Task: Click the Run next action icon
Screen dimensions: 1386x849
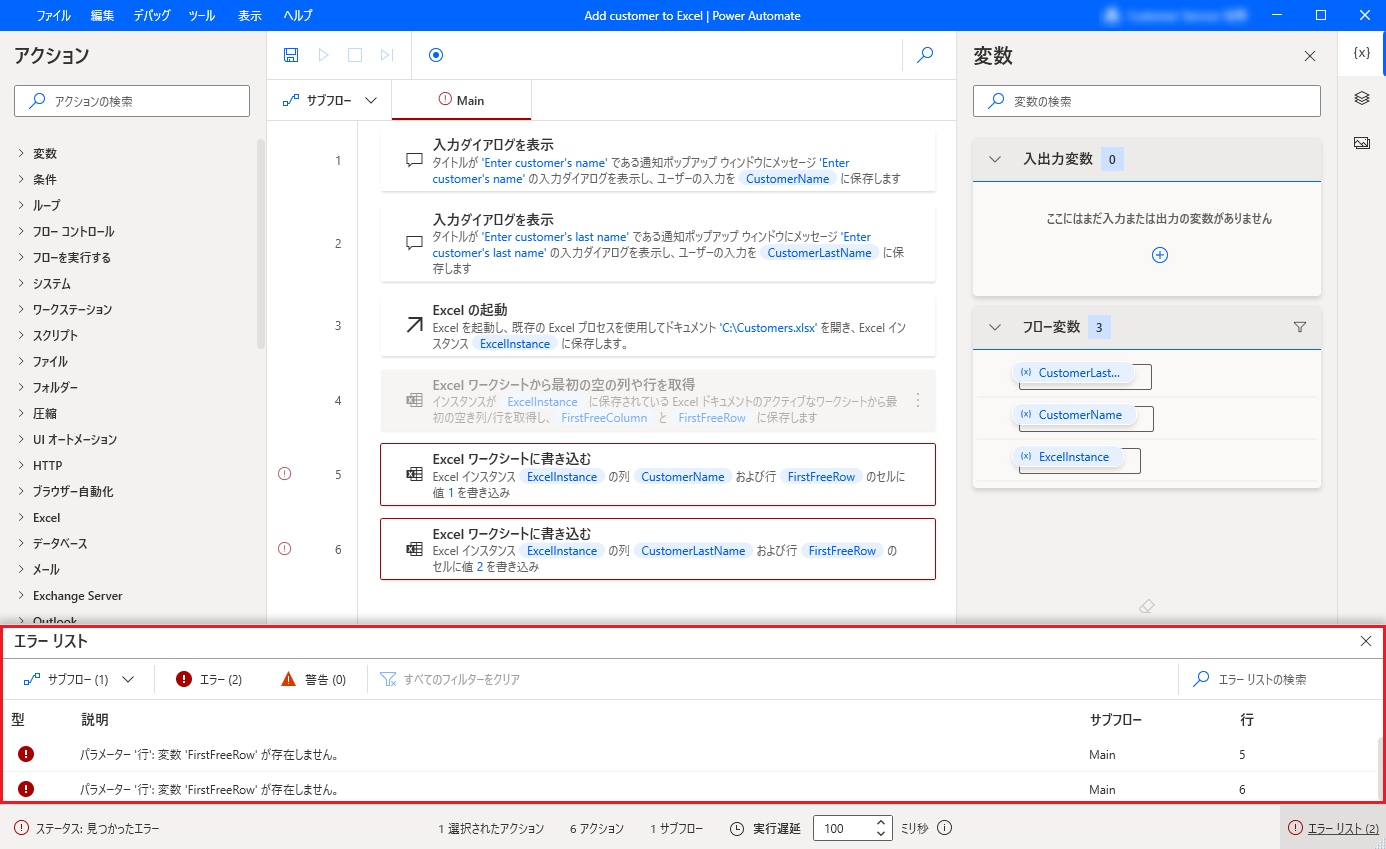Action: [x=387, y=55]
